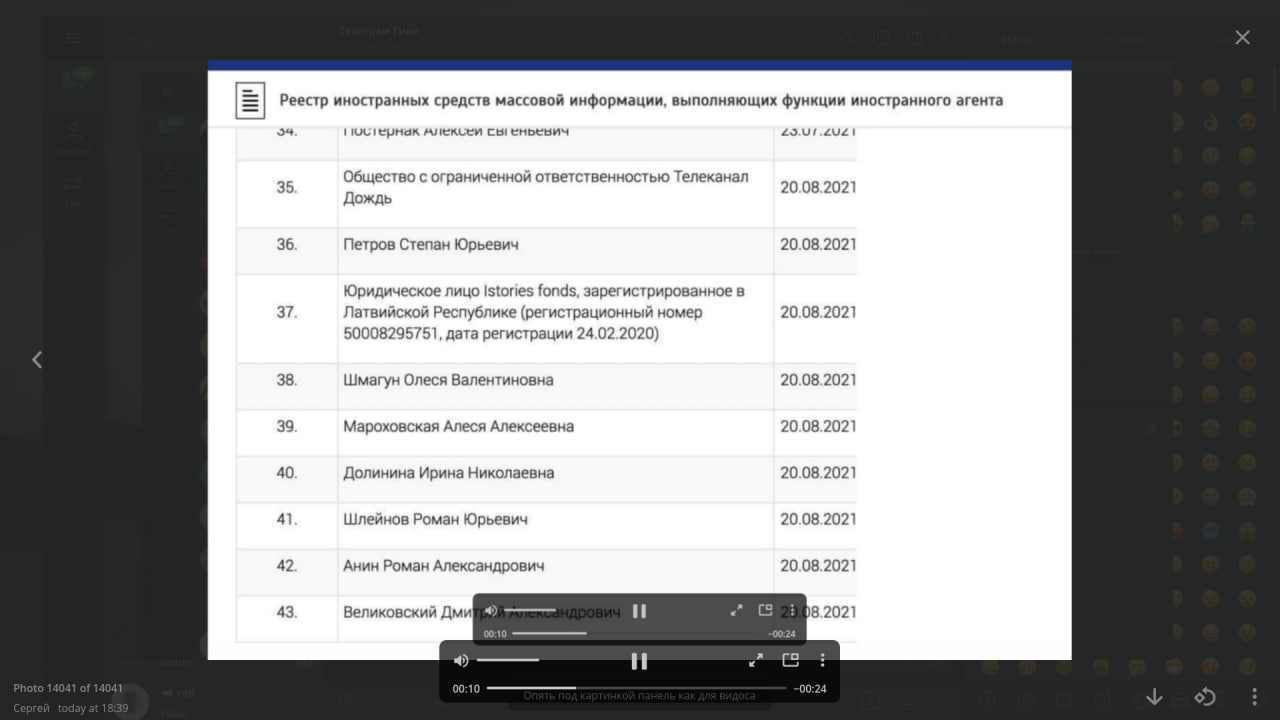Screen dimensions: 1280x720
Task: Click row number 43 in the table
Action: point(287,612)
